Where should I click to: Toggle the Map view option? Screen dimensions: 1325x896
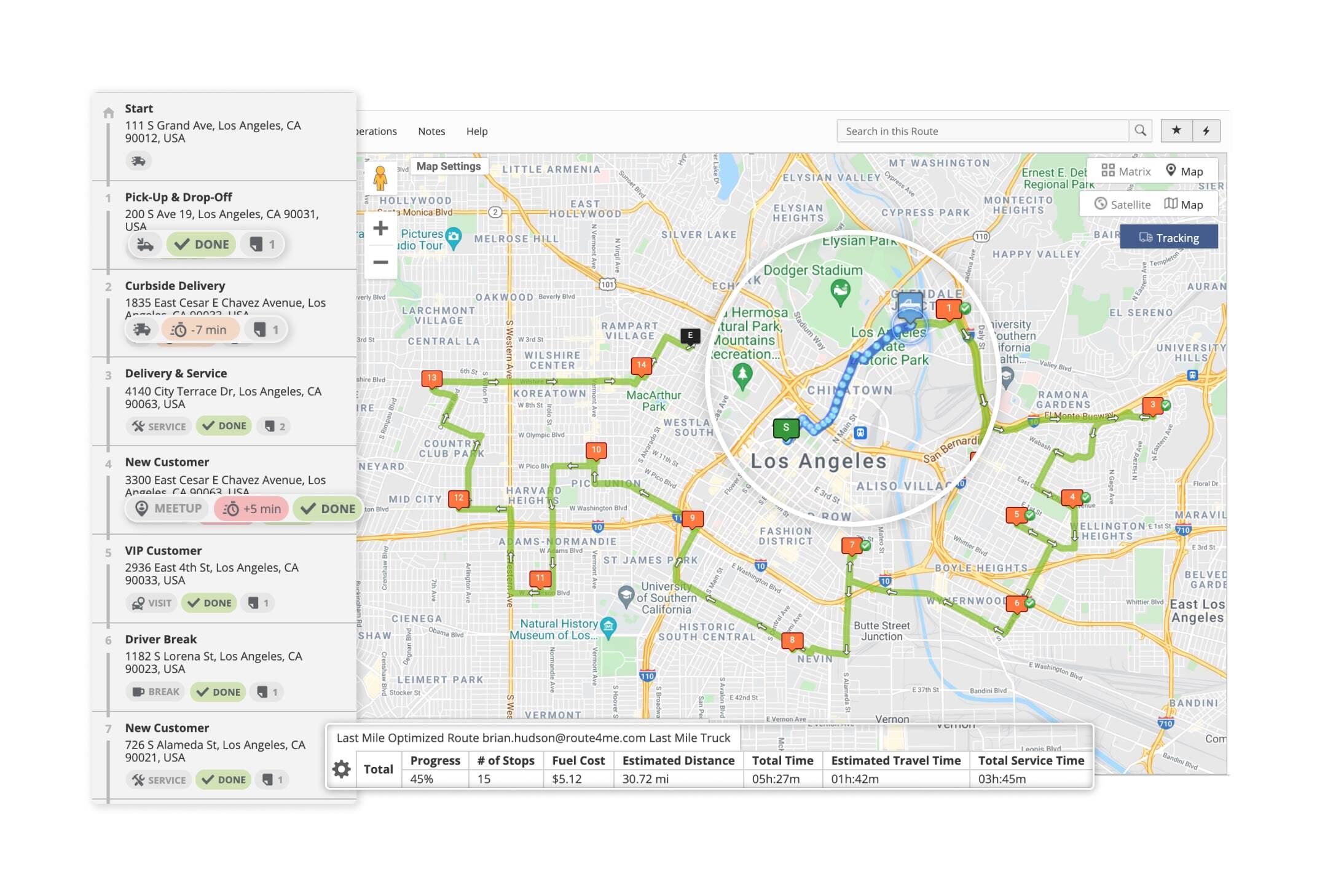click(x=1186, y=205)
